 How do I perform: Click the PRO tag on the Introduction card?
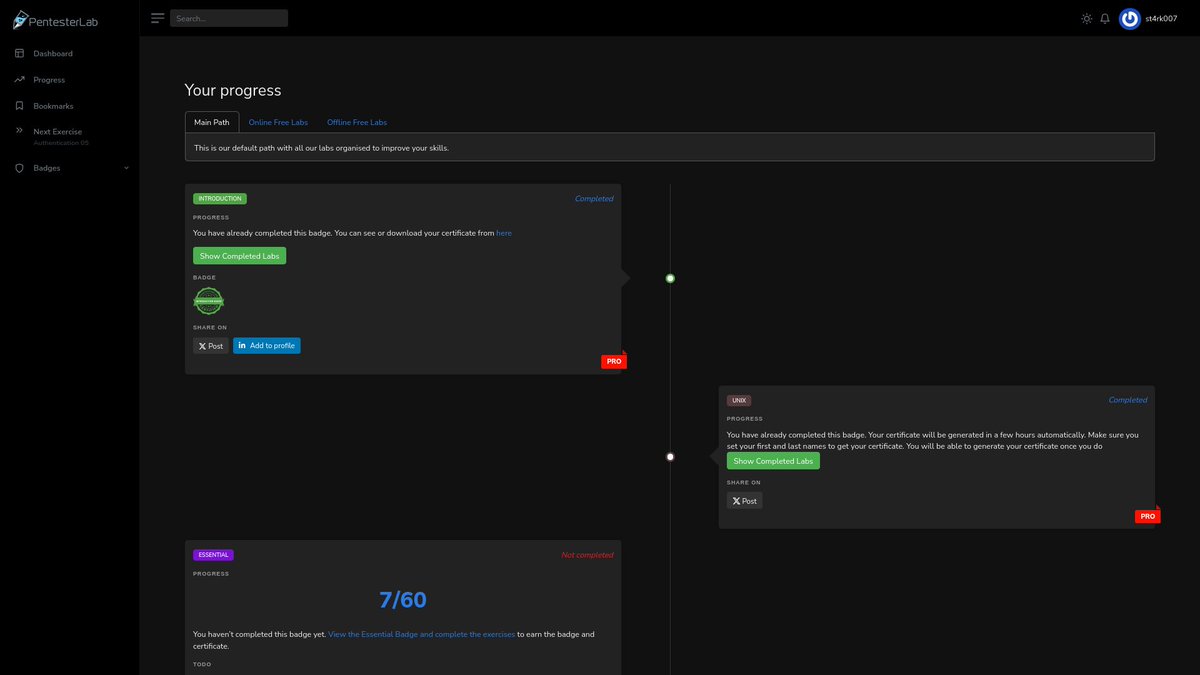click(x=614, y=361)
